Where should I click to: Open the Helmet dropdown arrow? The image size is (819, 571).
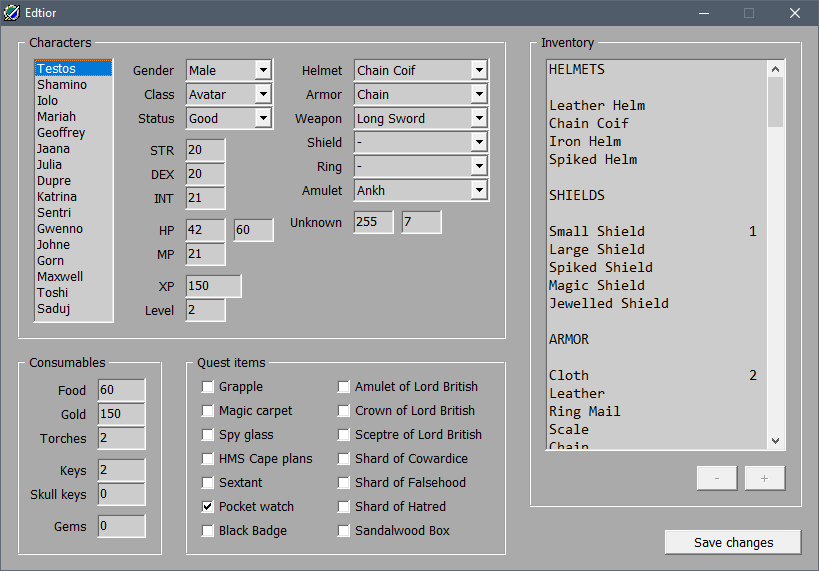[x=478, y=70]
